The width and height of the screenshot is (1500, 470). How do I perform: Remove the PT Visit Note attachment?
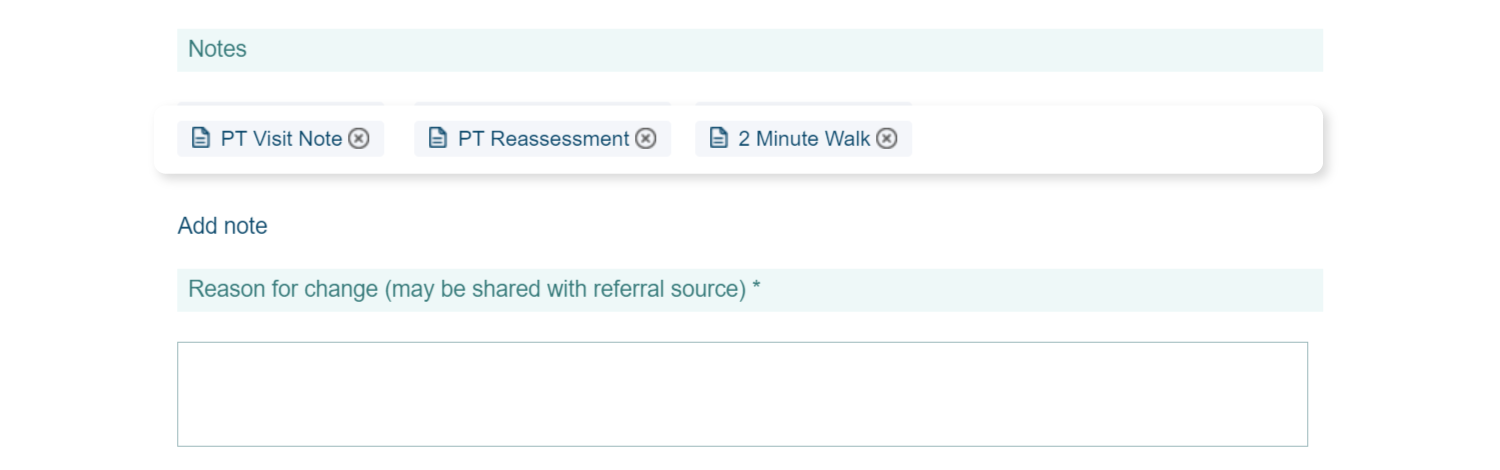(359, 139)
